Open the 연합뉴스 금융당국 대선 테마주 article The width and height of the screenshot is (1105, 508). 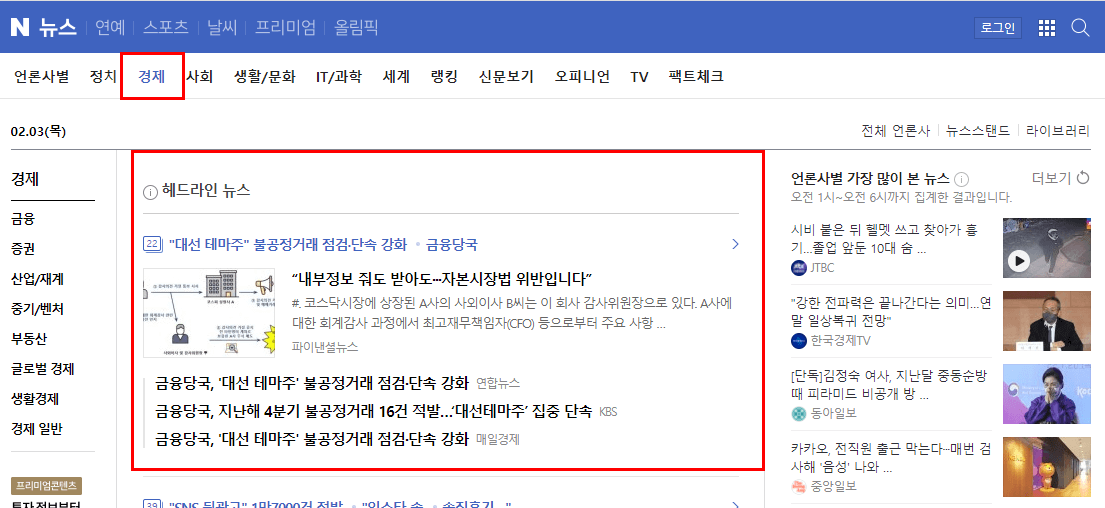click(x=311, y=383)
